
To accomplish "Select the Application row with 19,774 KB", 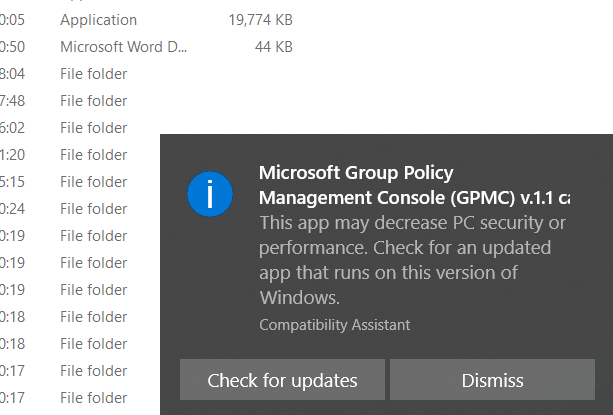I will pyautogui.click(x=147, y=20).
